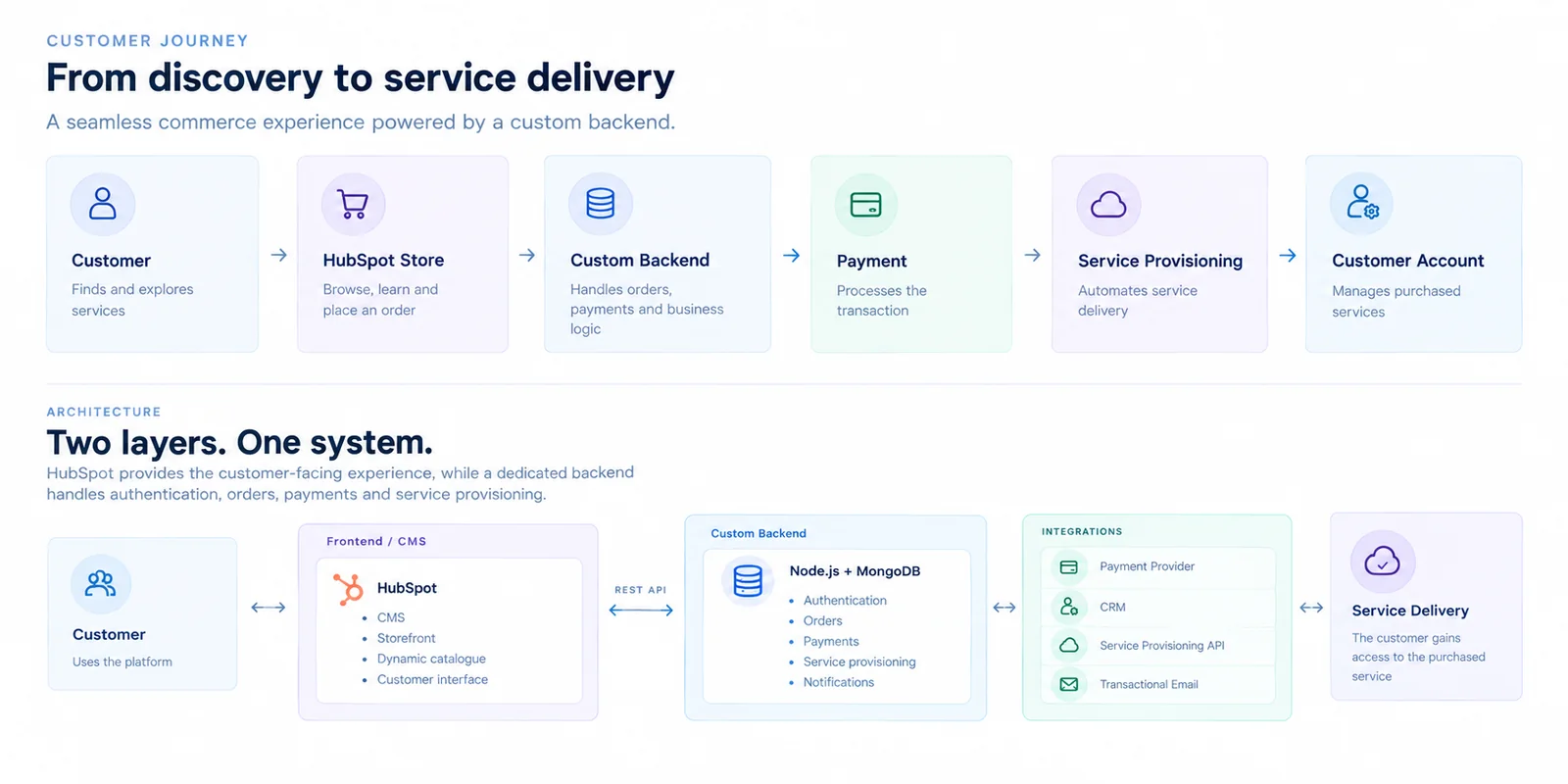Screen dimensions: 1568x784
Task: Click the 'Processes the transaction' description
Action: (882, 301)
